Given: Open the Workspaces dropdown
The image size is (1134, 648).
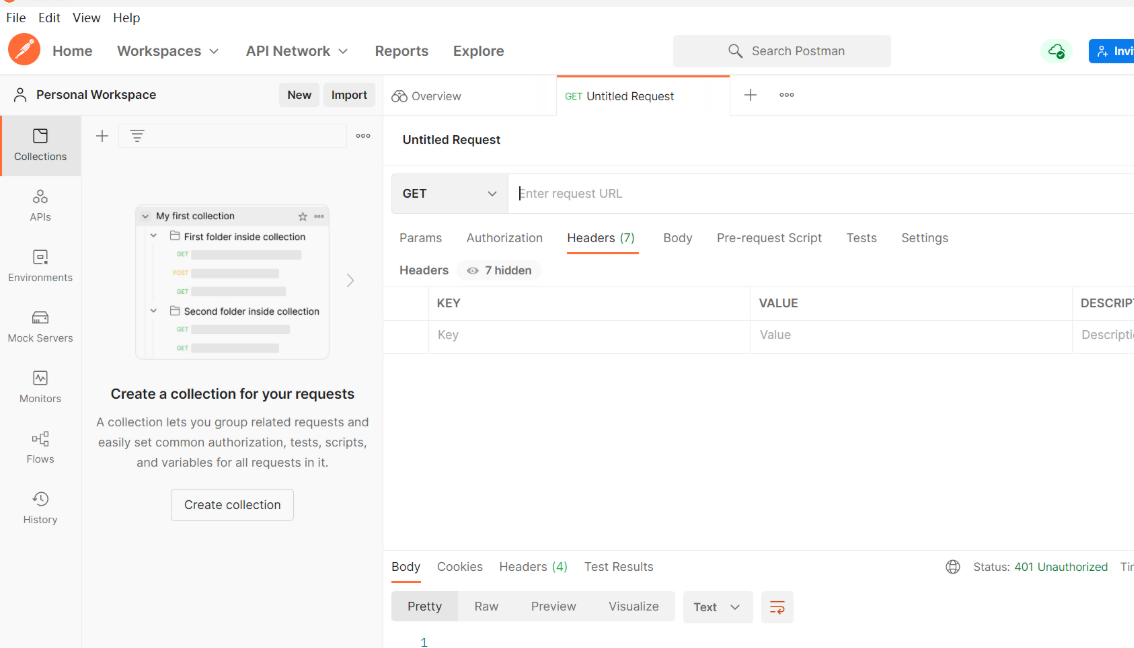Looking at the screenshot, I should click(168, 51).
